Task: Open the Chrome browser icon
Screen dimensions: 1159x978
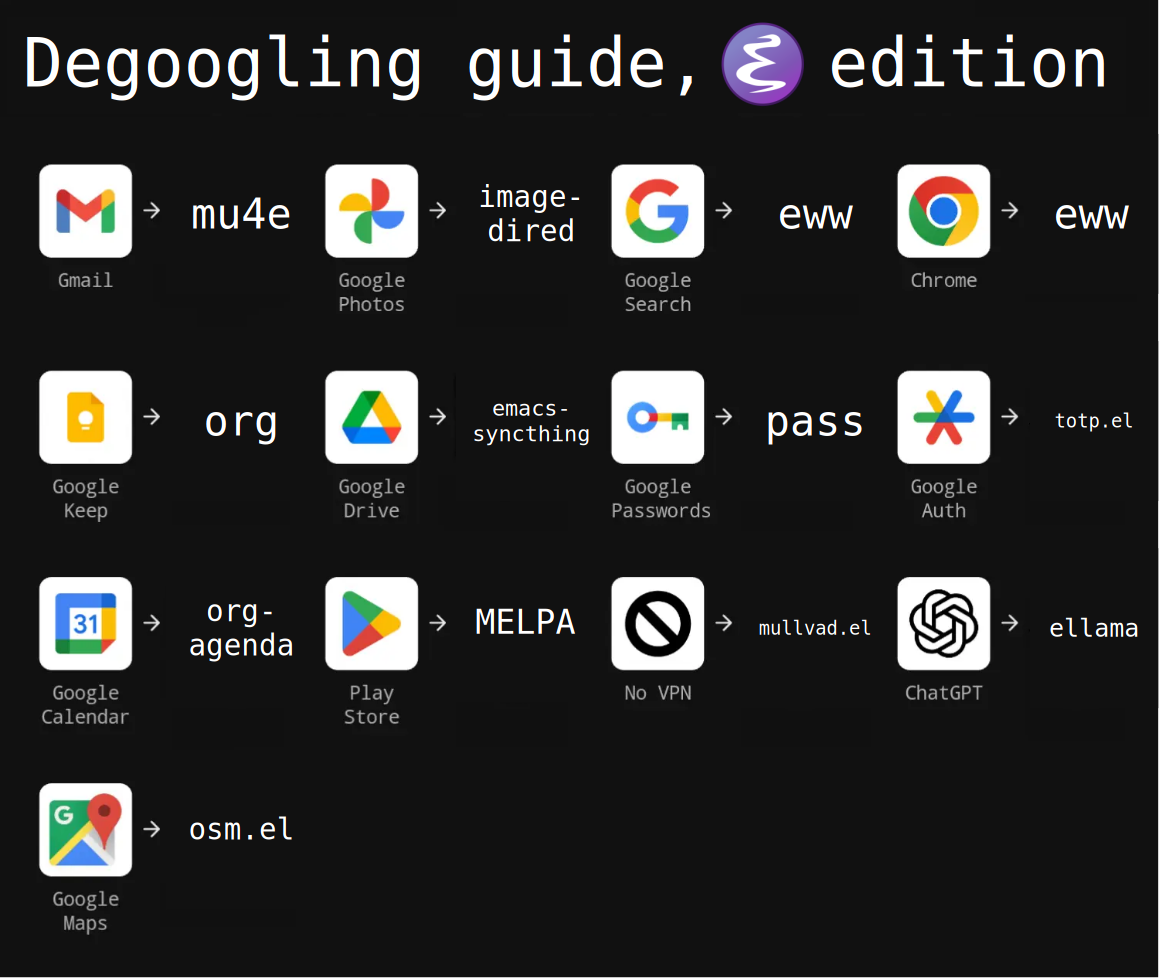Action: 943,211
